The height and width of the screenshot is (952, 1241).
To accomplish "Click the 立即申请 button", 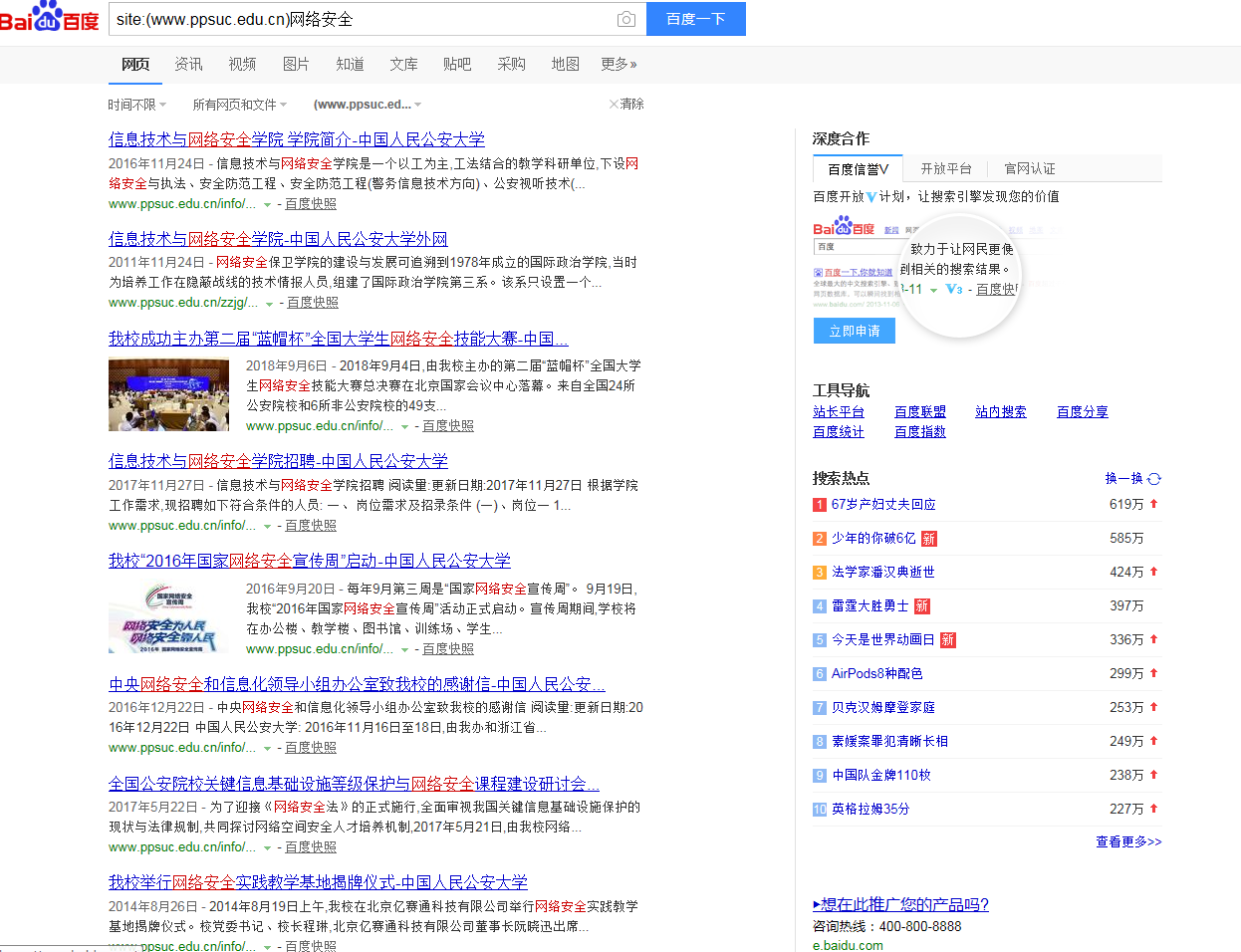I will [x=855, y=331].
